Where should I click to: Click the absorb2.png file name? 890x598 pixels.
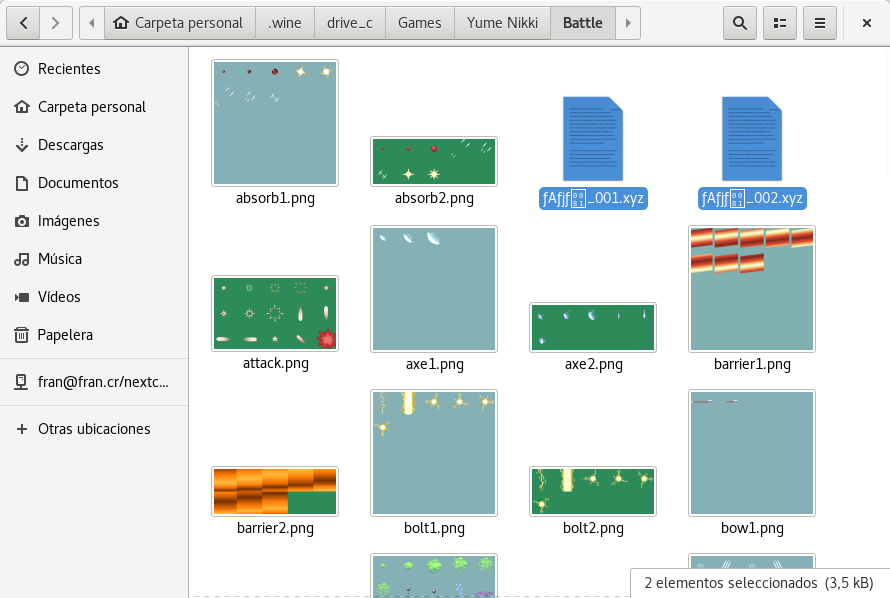434,198
